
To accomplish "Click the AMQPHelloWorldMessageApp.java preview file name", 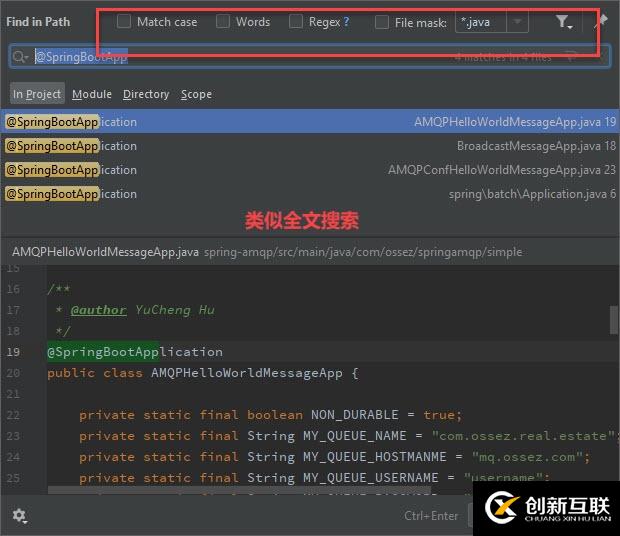I will click(106, 252).
